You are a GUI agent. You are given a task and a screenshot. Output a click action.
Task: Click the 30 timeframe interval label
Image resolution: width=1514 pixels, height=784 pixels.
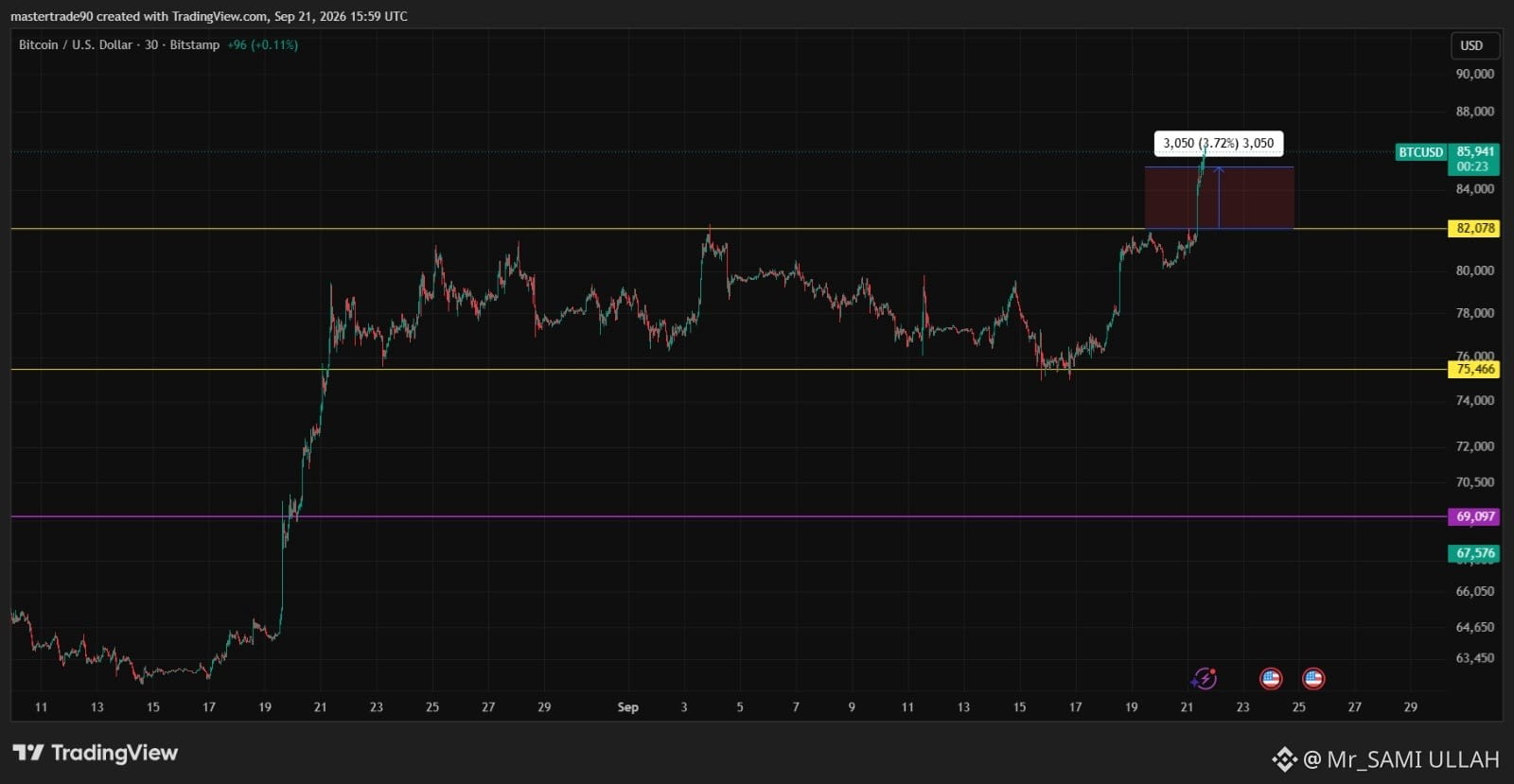coord(151,44)
